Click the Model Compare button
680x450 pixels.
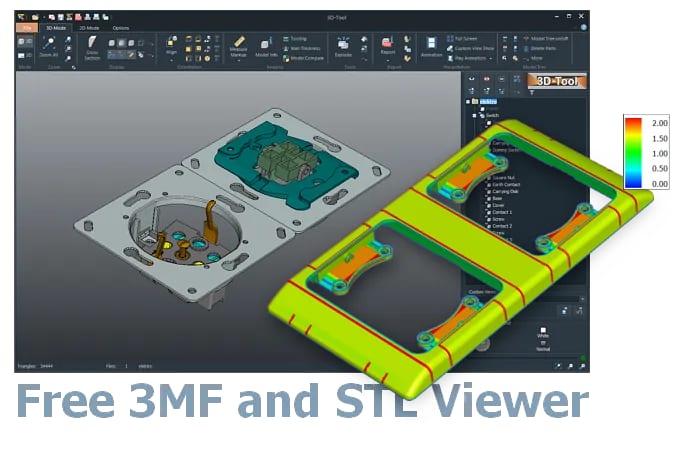pos(304,58)
